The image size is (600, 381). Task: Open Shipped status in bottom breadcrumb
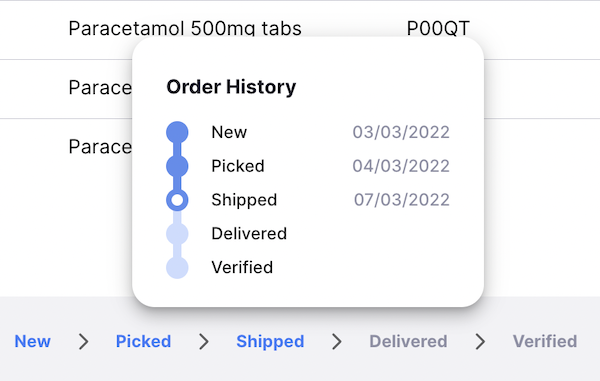pos(270,342)
